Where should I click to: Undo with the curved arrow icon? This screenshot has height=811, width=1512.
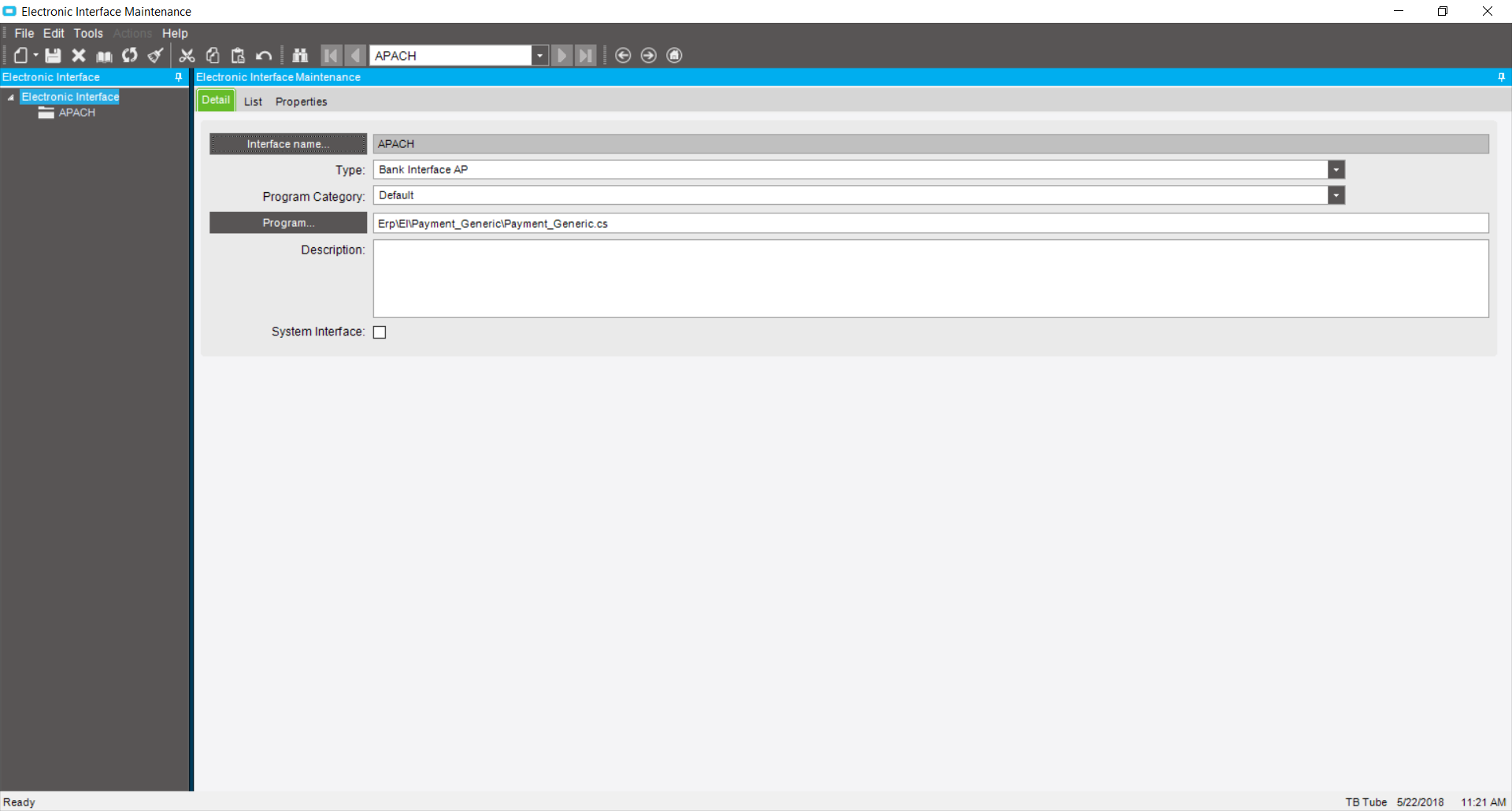(x=264, y=55)
